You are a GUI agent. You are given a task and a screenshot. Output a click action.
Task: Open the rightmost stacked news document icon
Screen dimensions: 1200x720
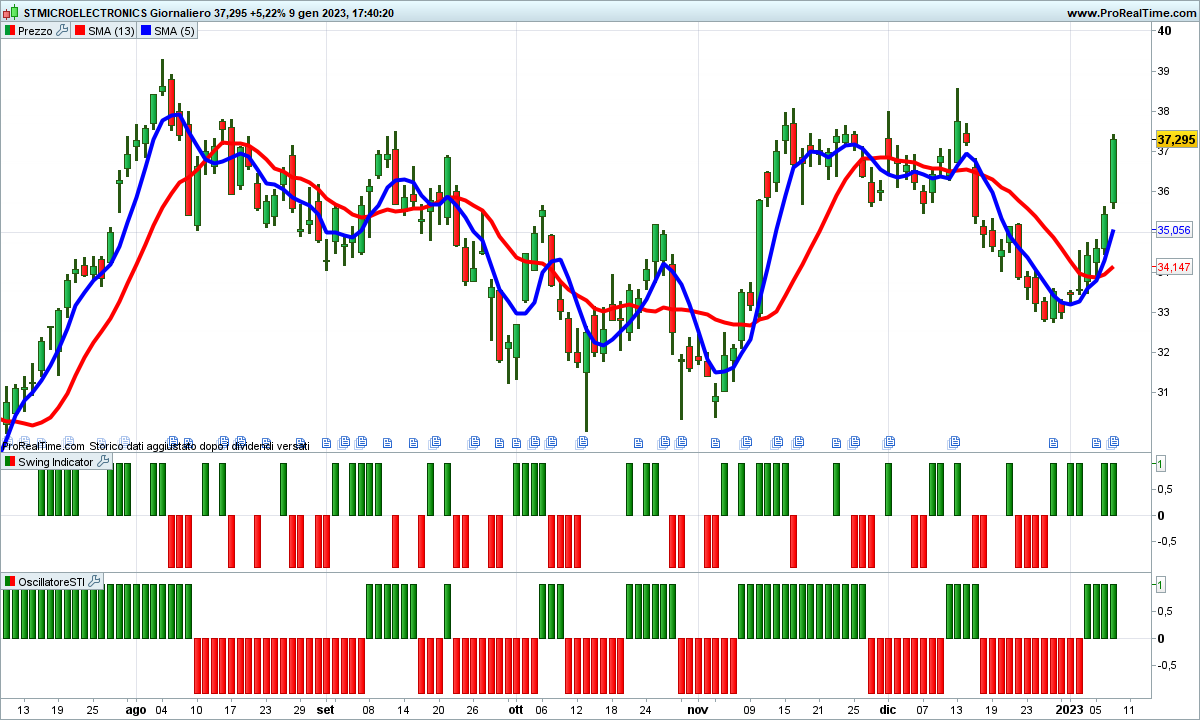(x=1113, y=441)
